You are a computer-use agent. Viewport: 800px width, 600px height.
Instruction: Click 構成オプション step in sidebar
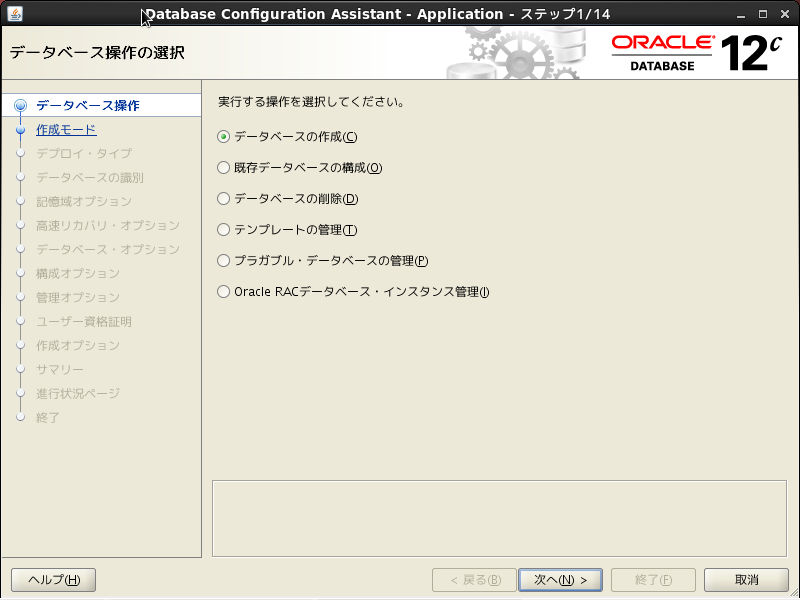coord(78,273)
